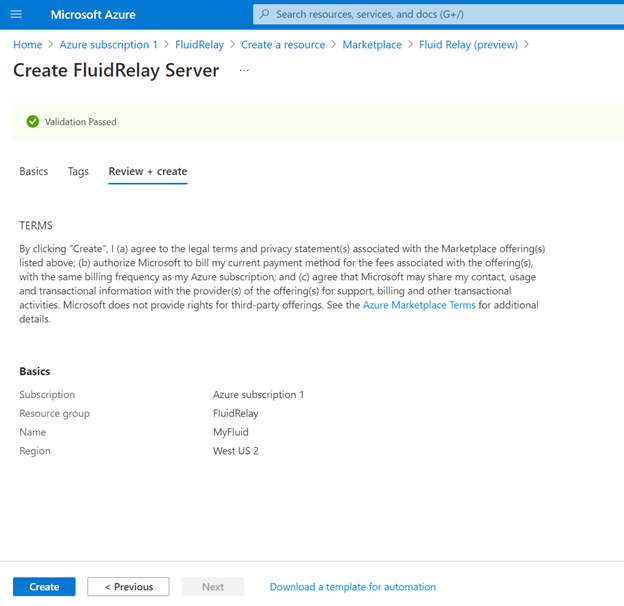Click the Azure subscription 1 value in Basics
Screen dimensions: 624x606
click(x=258, y=394)
